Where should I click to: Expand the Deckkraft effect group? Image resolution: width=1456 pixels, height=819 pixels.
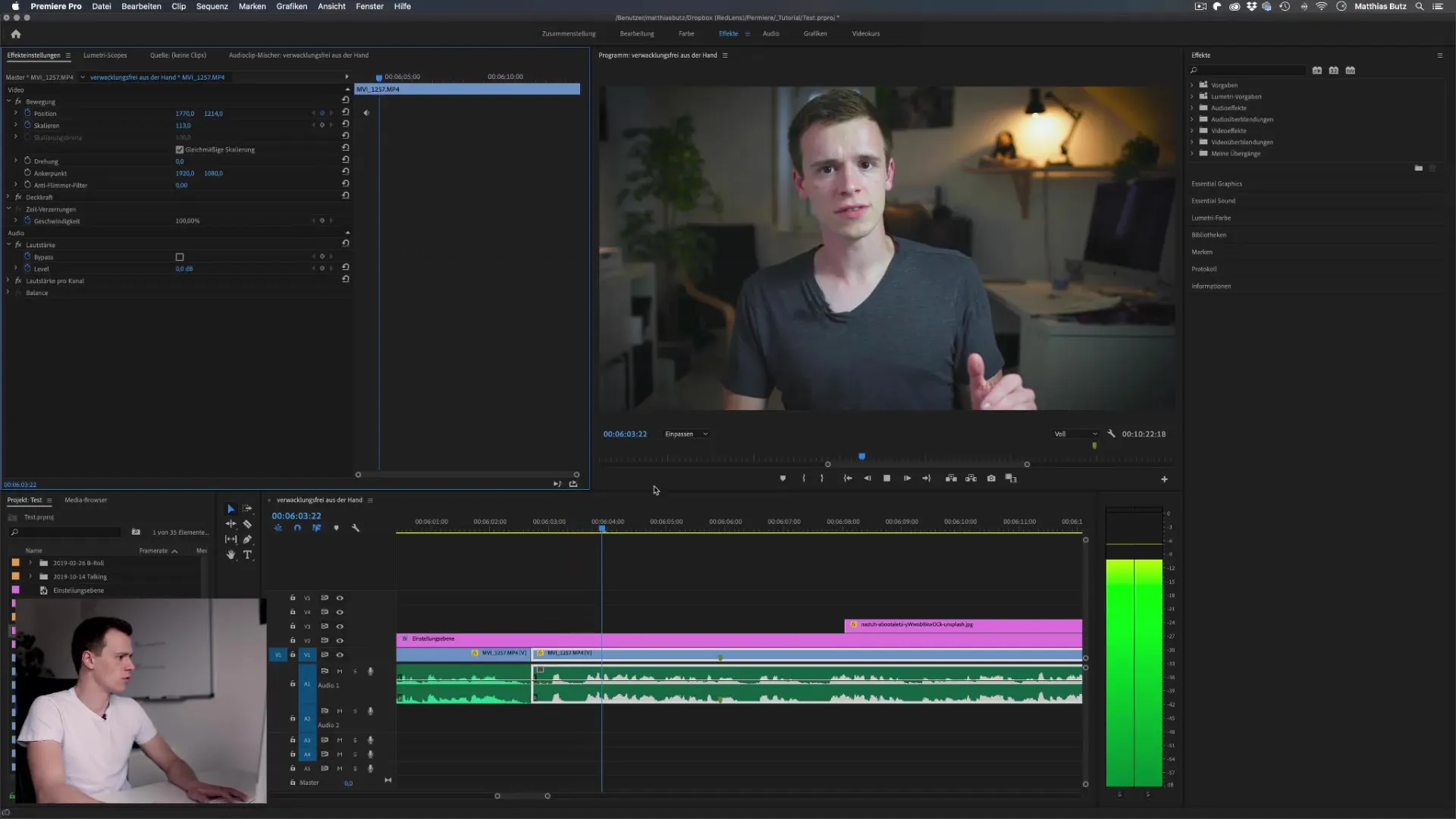(8, 196)
